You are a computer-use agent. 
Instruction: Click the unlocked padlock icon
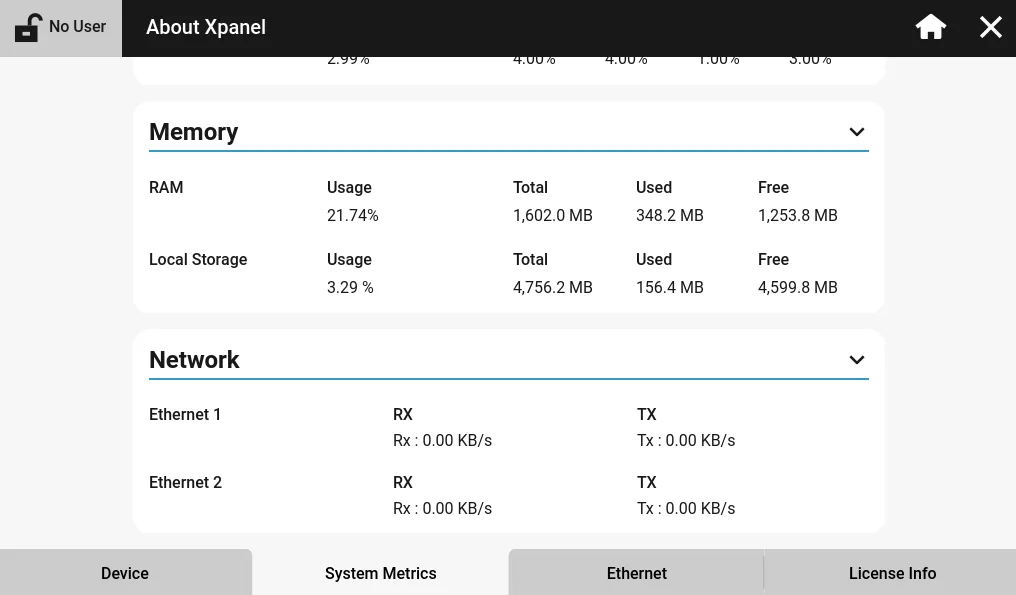(x=28, y=28)
